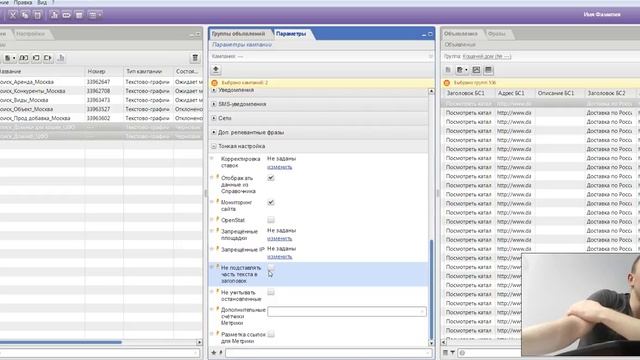Click the group name link next to Группа

[x=487, y=56]
